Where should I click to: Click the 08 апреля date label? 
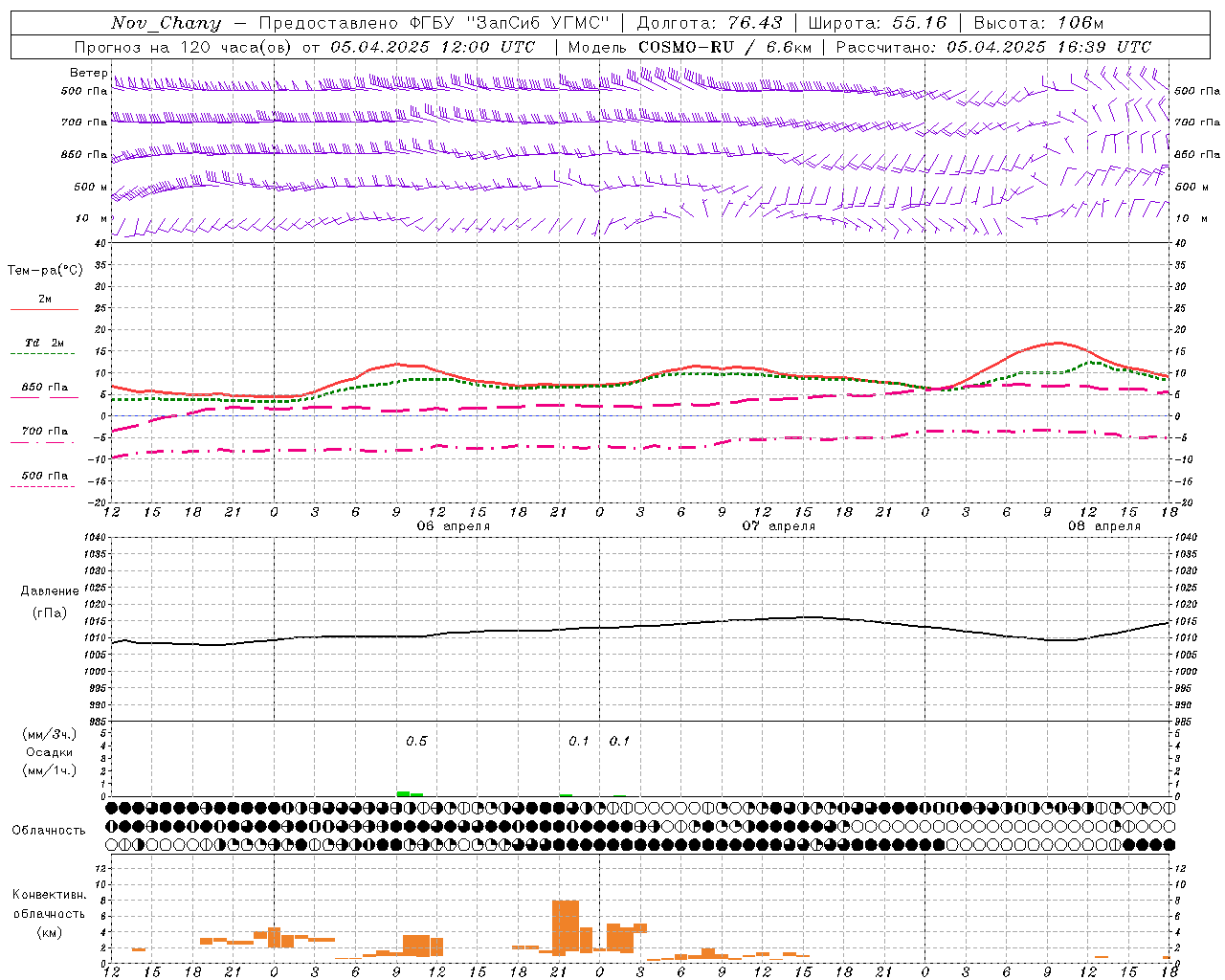1104,526
